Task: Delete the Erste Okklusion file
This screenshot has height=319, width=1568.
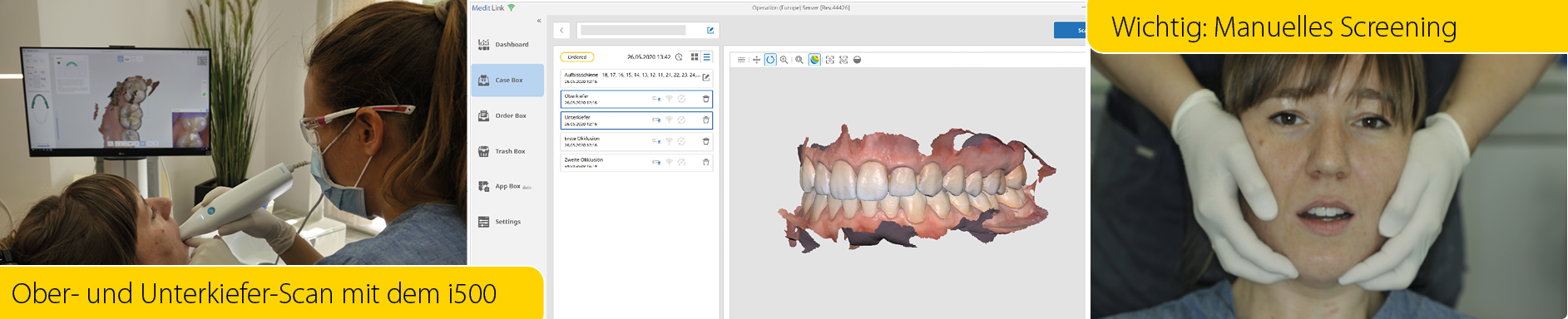Action: tap(706, 141)
